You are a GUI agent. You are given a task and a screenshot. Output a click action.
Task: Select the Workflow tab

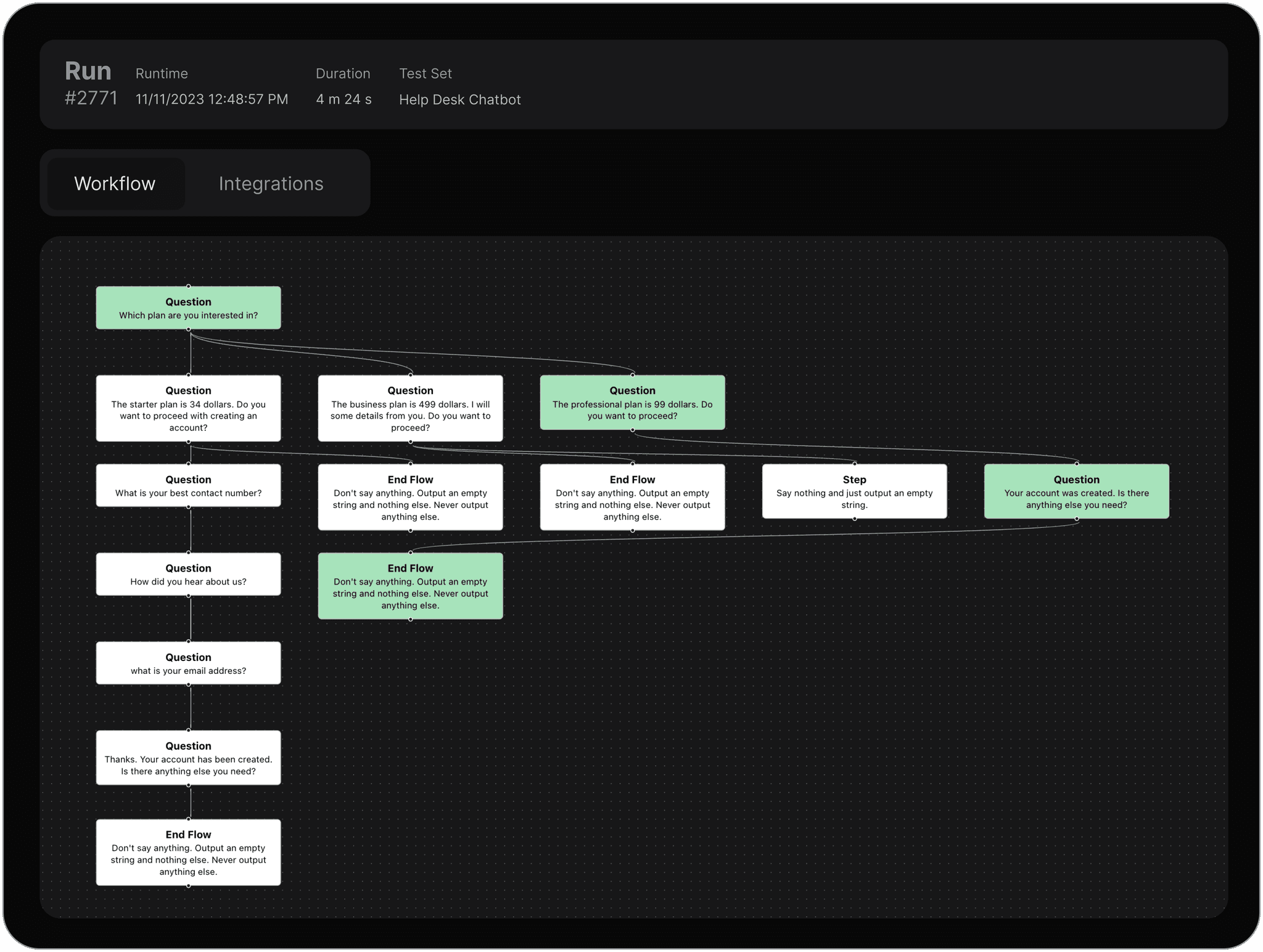click(115, 184)
